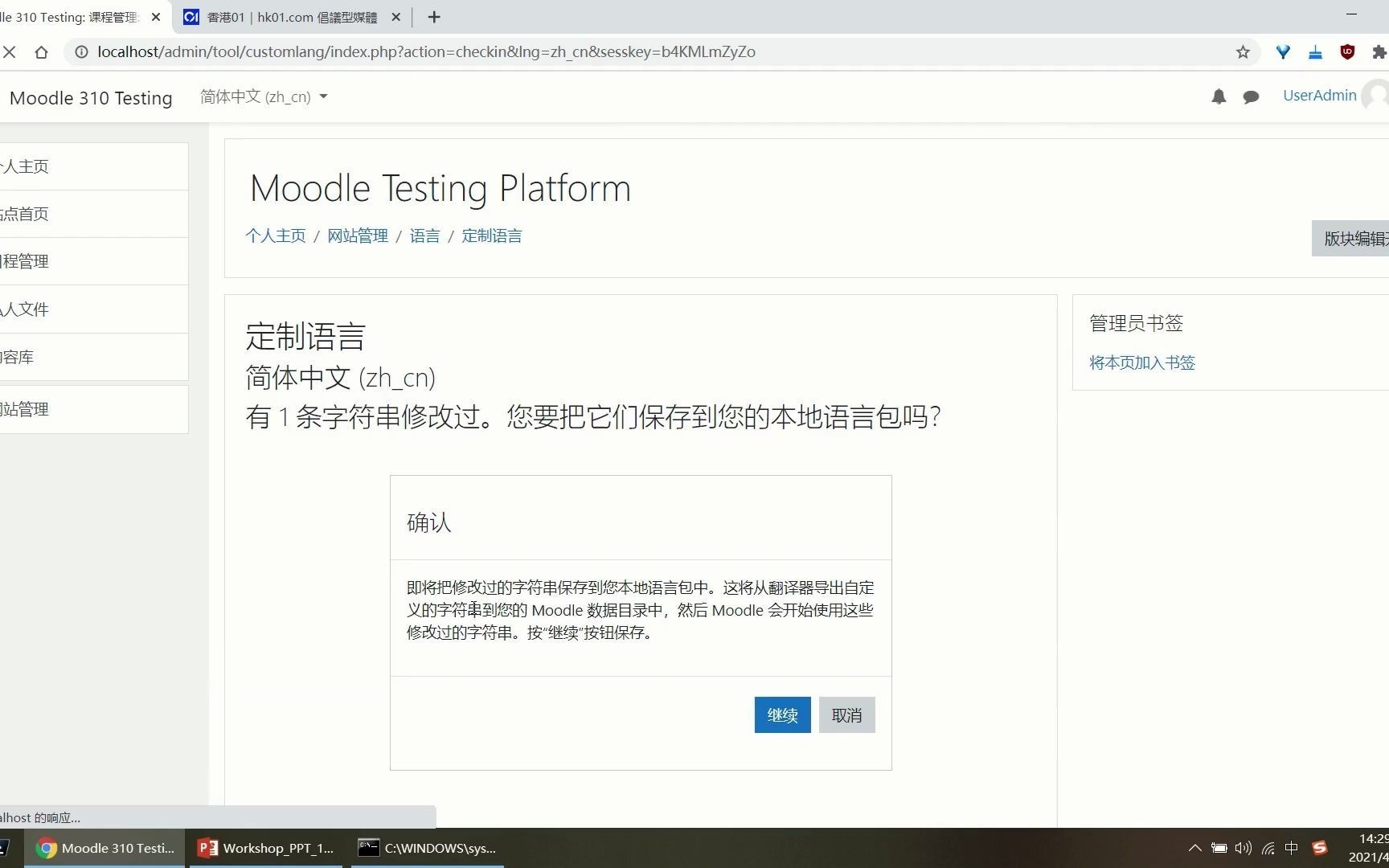Click the 网站管理 breadcrumb link
This screenshot has height=868, width=1389.
358,235
